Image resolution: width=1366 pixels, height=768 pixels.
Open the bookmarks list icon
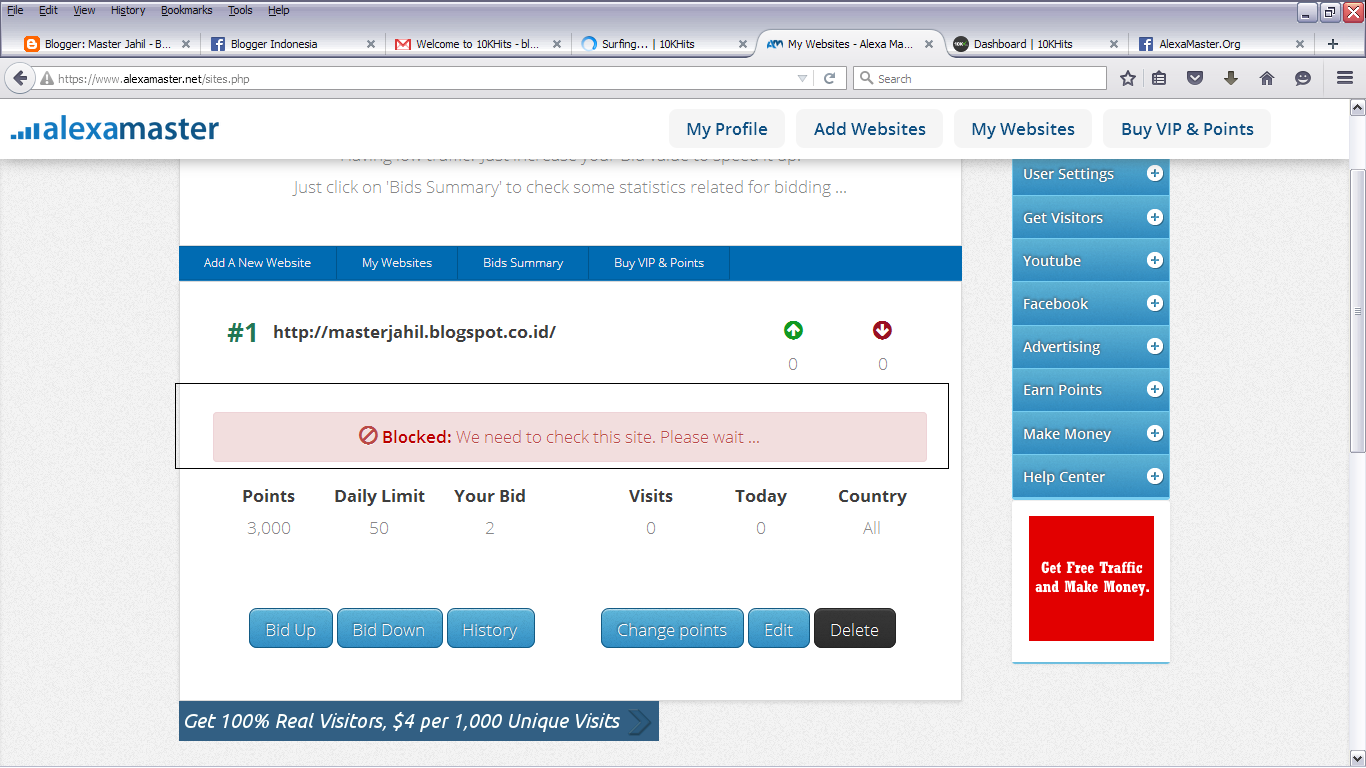1159,78
